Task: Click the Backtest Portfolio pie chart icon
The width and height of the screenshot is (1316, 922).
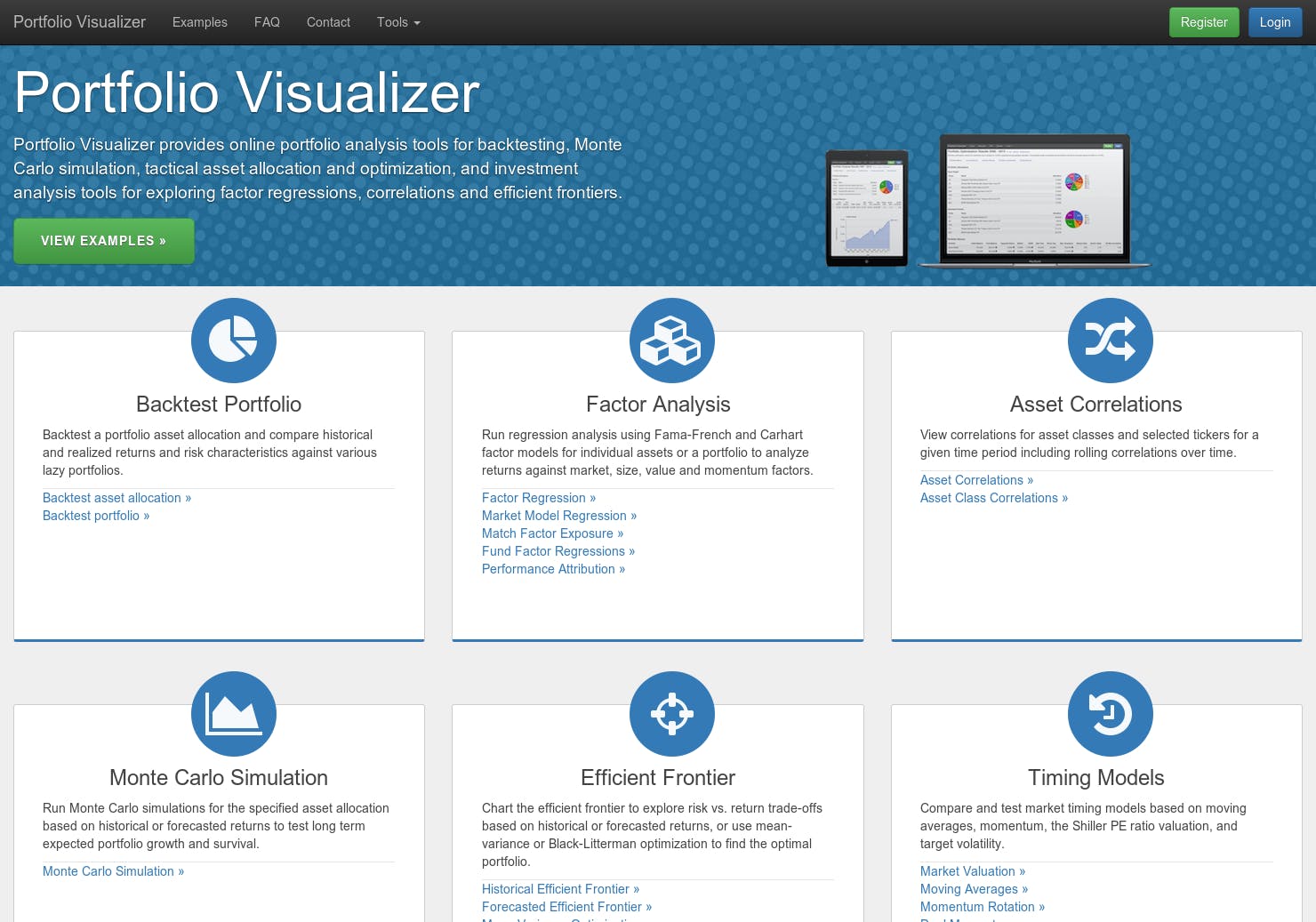Action: pyautogui.click(x=234, y=341)
